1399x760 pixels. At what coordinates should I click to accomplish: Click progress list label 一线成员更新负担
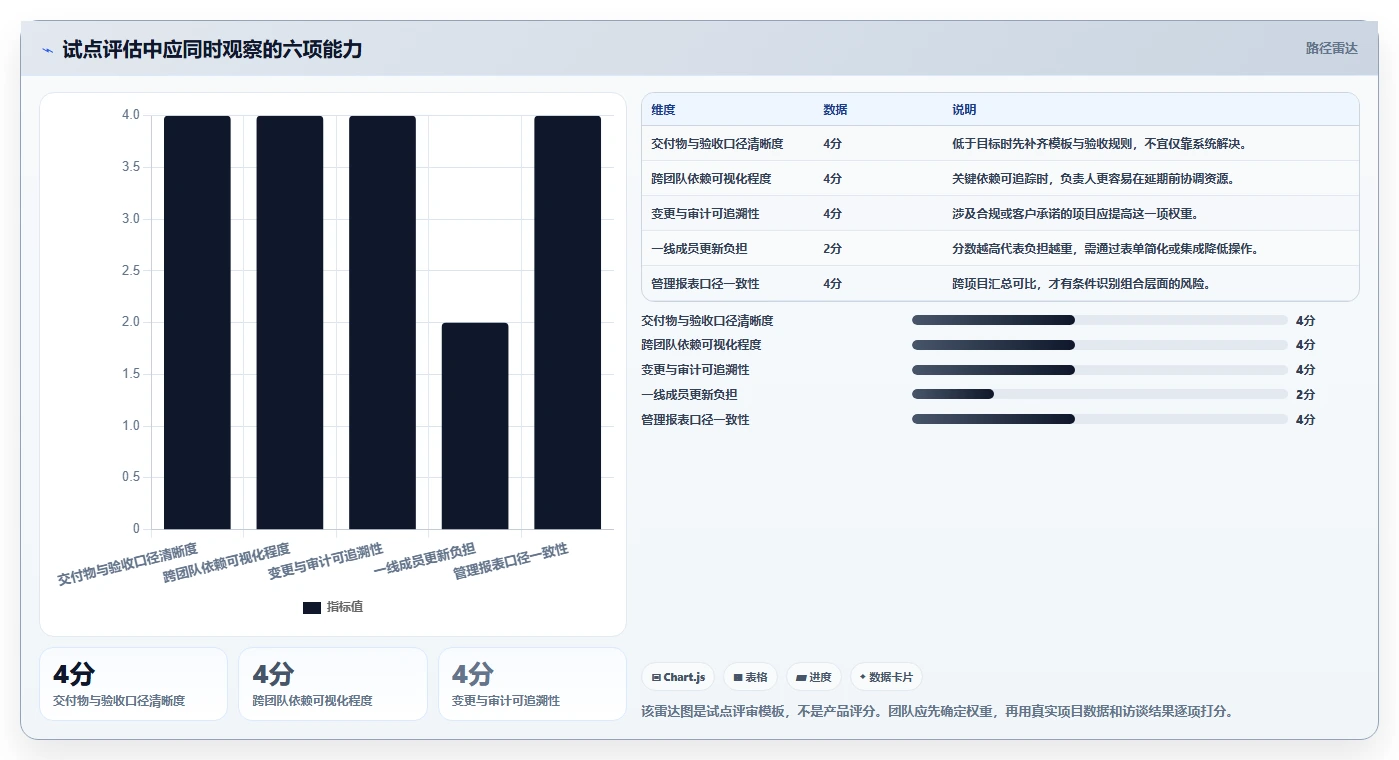tap(689, 395)
